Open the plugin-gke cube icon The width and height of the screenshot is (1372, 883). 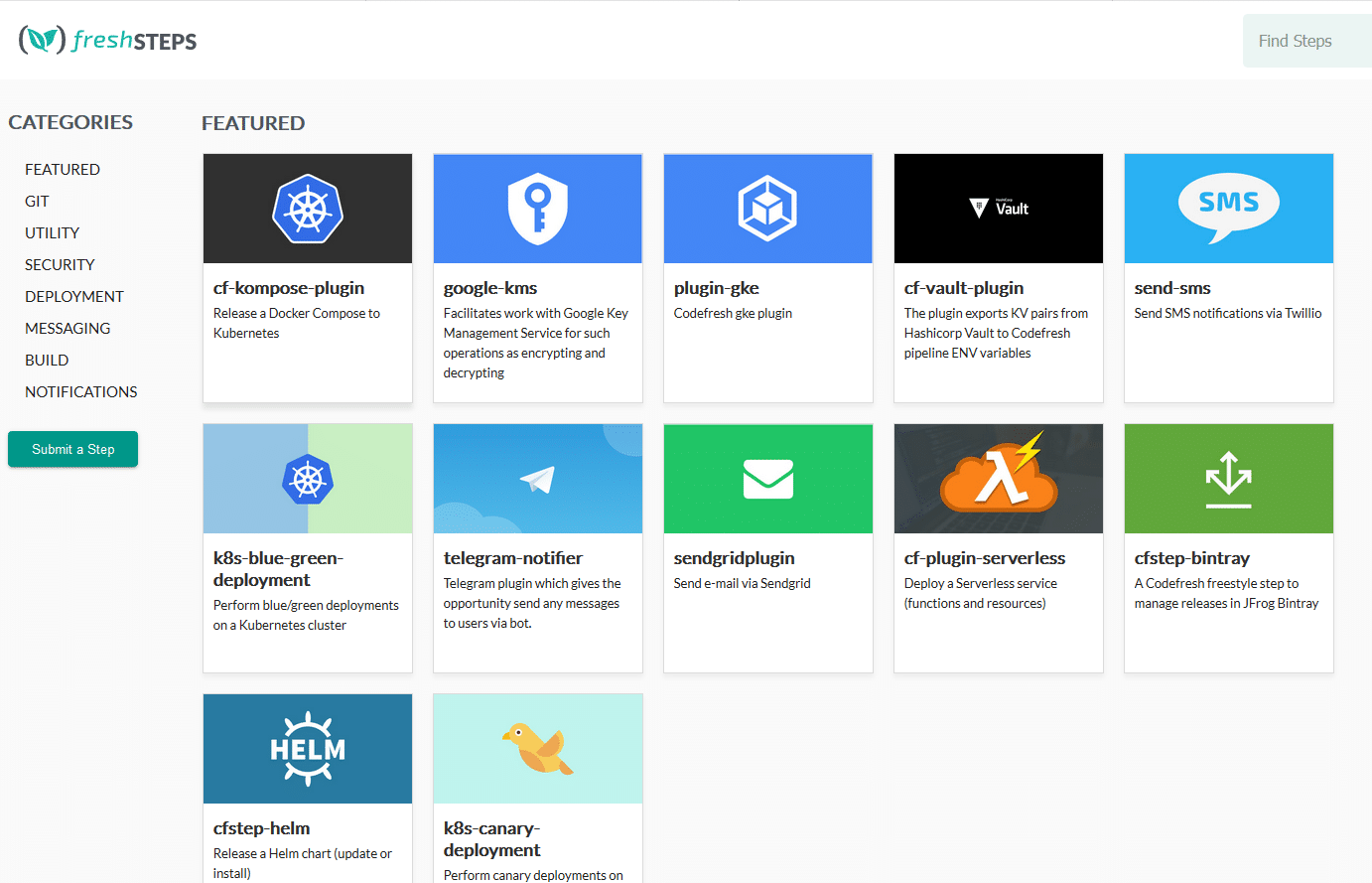(767, 209)
